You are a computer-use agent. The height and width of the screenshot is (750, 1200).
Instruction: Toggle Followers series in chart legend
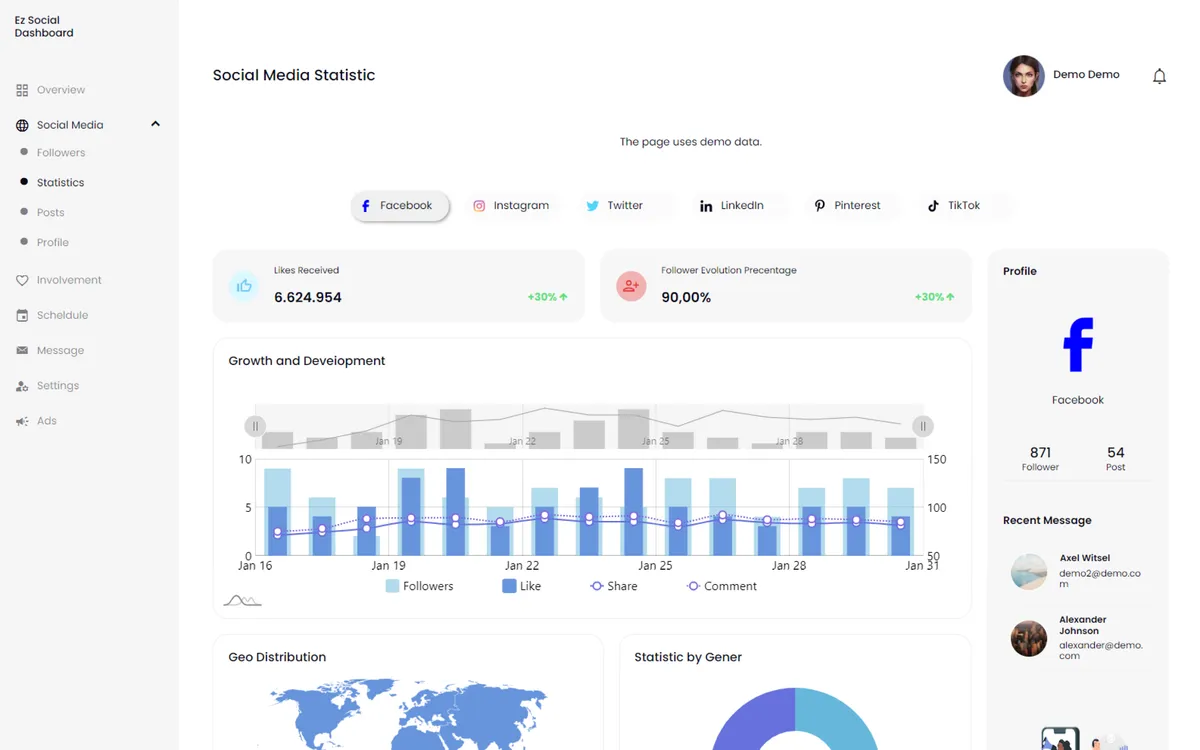(x=419, y=586)
